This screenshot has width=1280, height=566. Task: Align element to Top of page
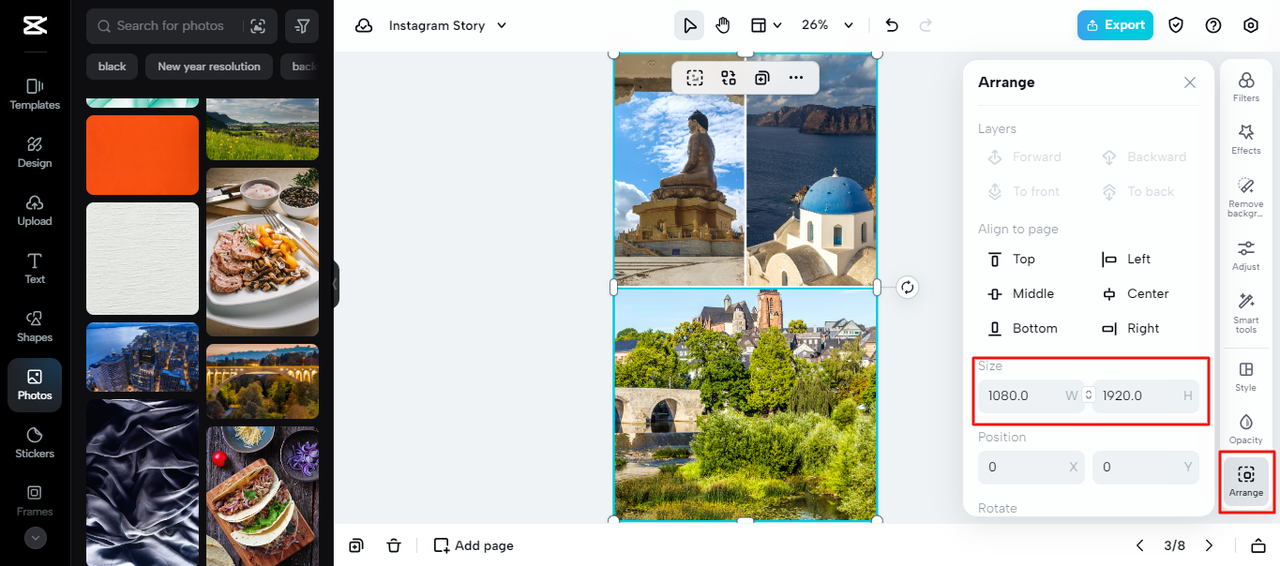coord(1012,259)
